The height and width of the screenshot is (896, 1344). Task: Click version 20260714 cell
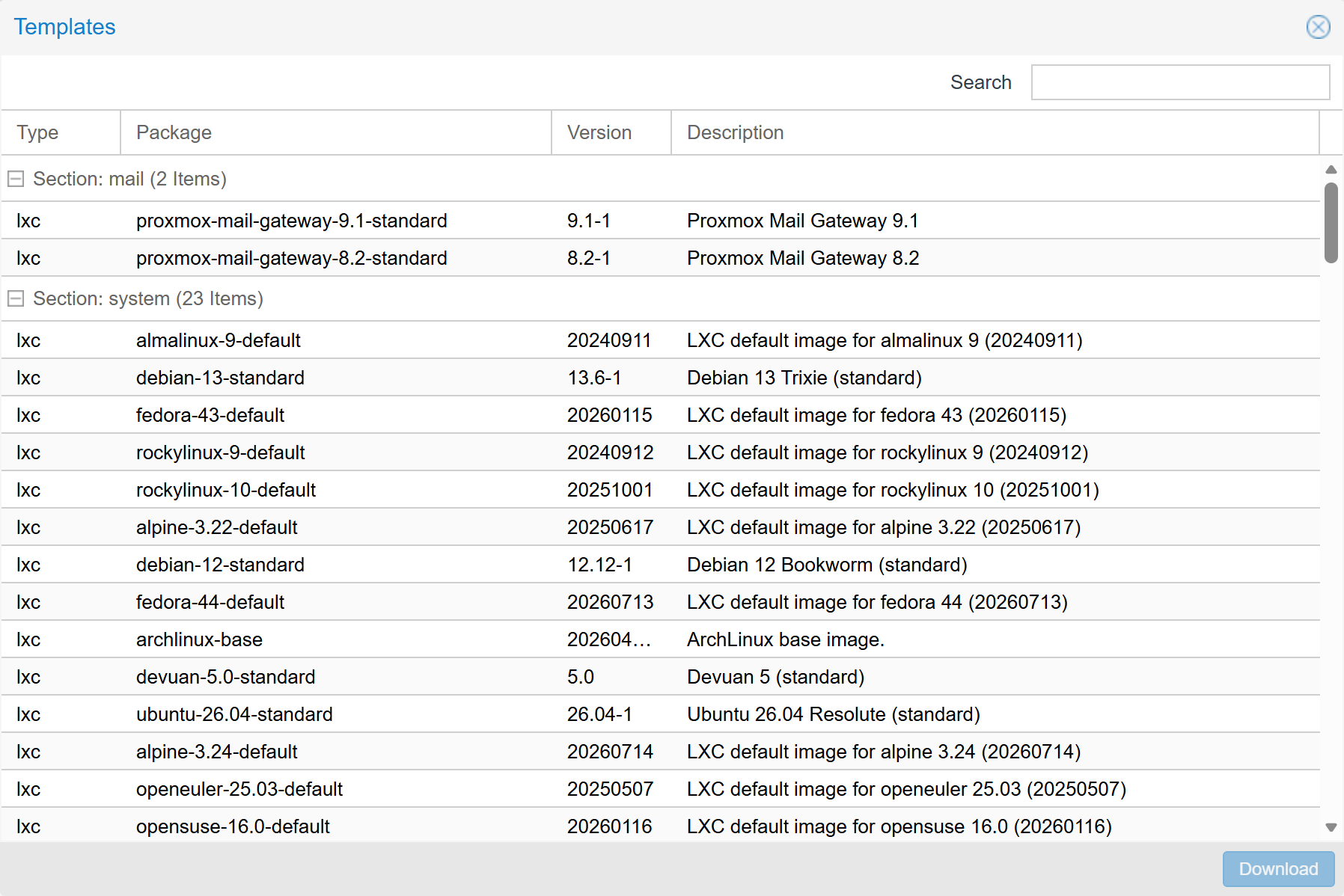(x=610, y=752)
